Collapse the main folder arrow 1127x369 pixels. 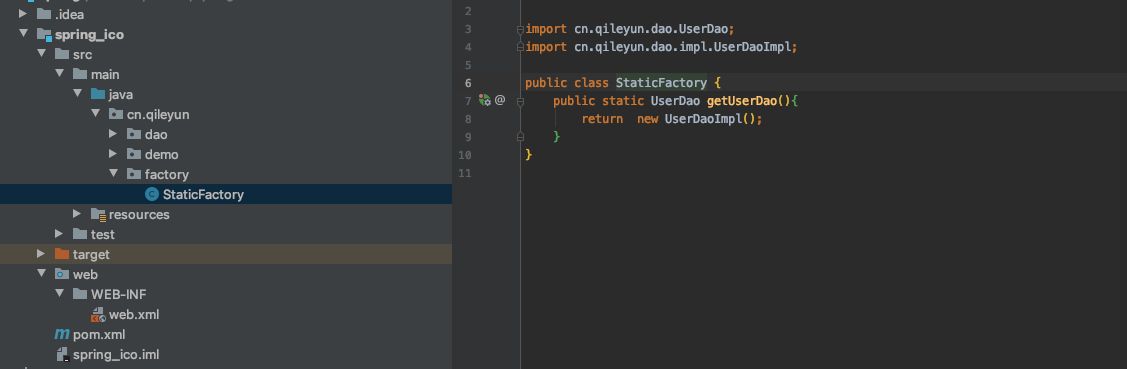[x=59, y=74]
